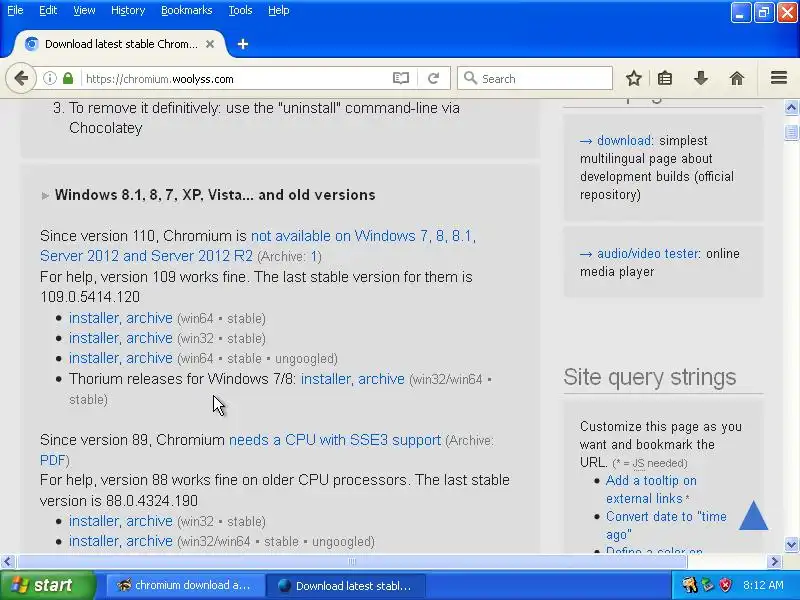Open the Help menu
This screenshot has width=800, height=600.
[x=279, y=10]
